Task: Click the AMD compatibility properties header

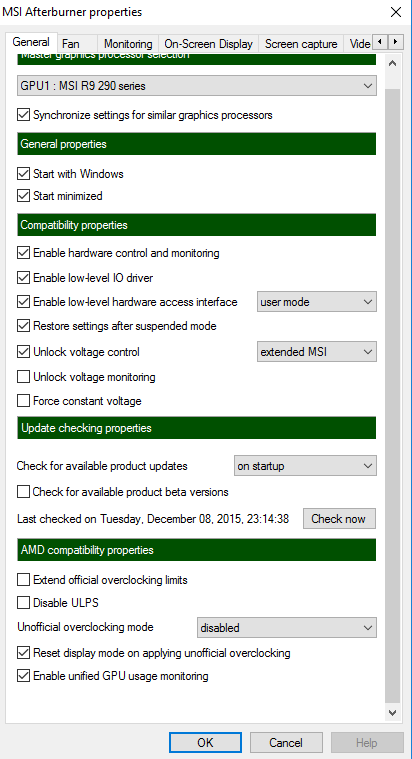Action: (x=197, y=550)
